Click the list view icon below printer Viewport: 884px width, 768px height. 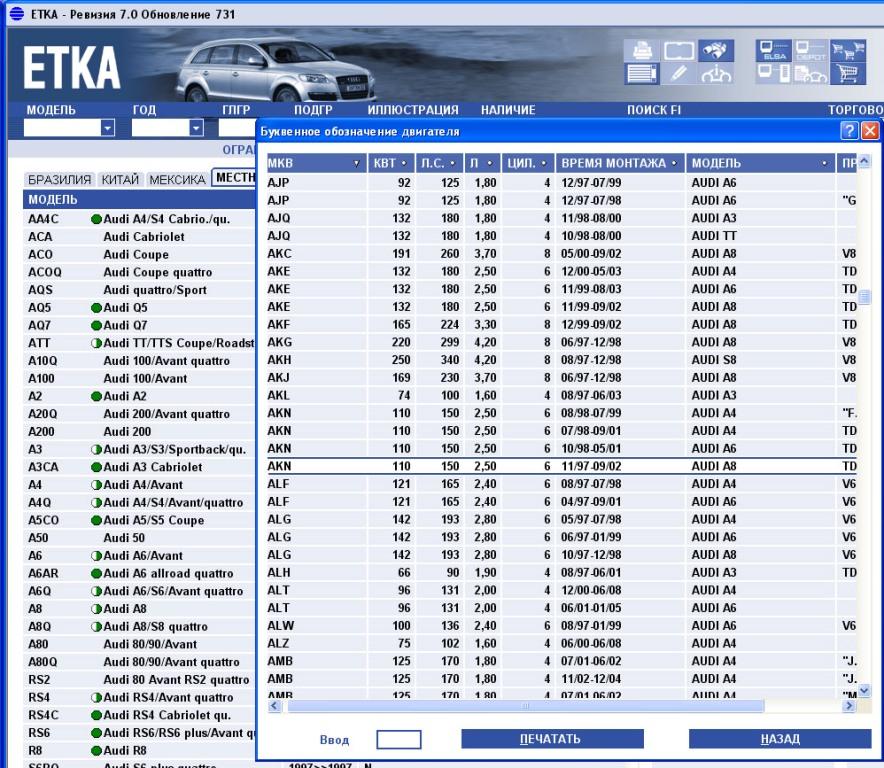click(x=643, y=73)
